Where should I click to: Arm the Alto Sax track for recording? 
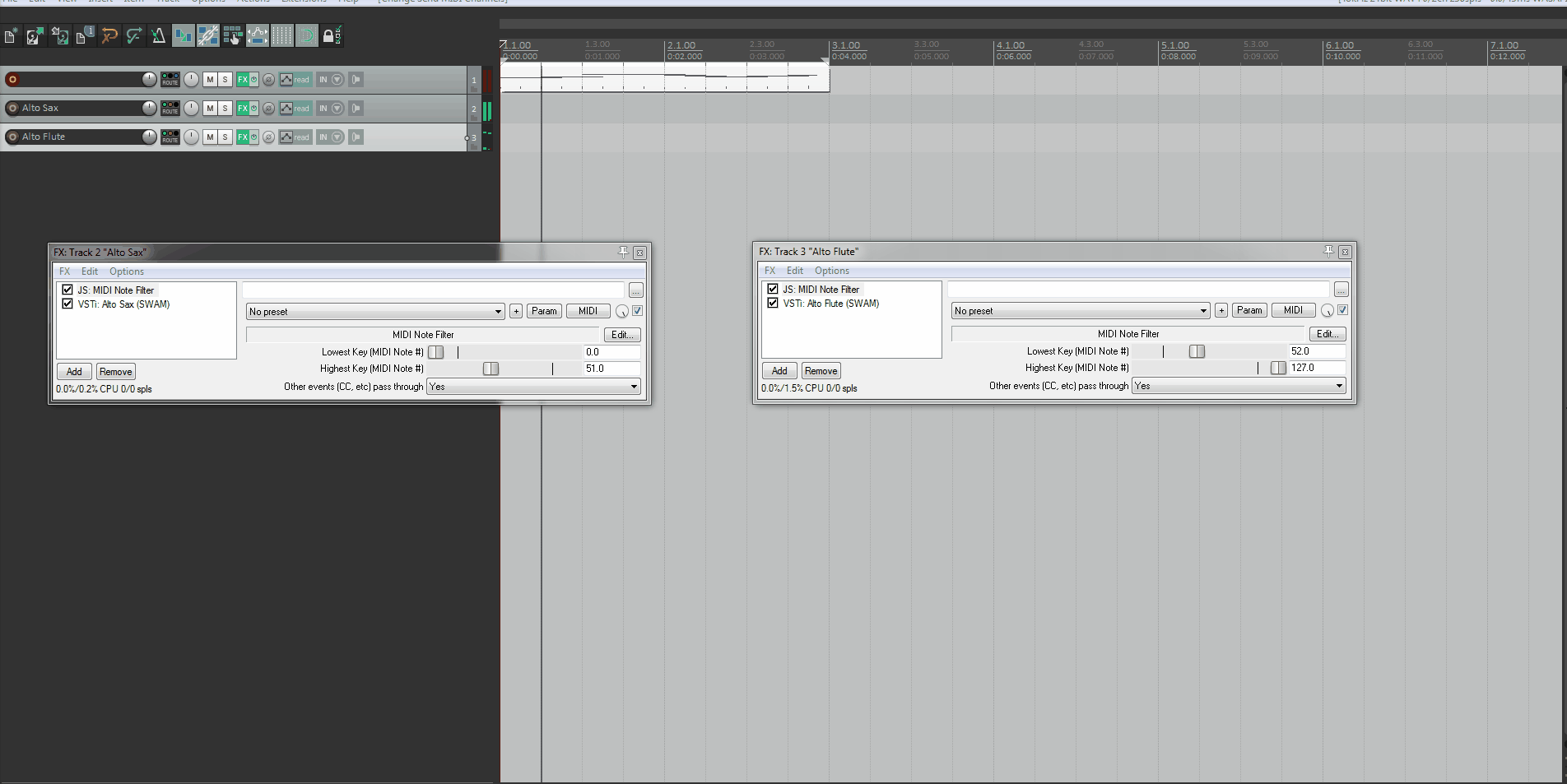[x=12, y=108]
